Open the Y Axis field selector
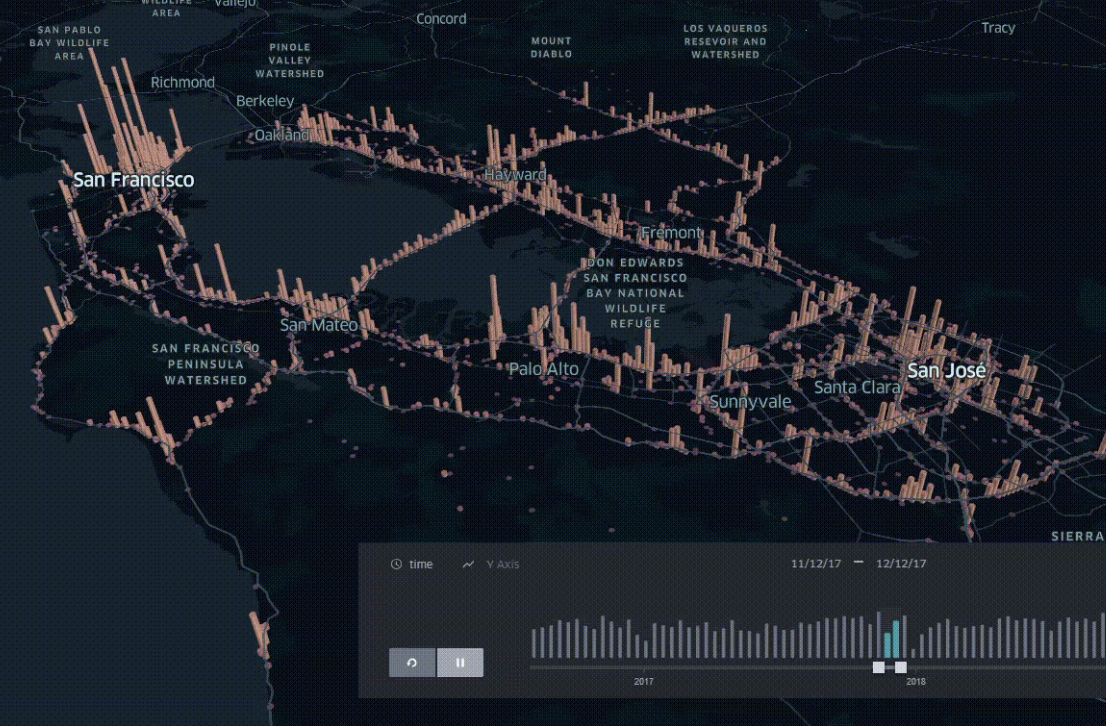 (502, 564)
